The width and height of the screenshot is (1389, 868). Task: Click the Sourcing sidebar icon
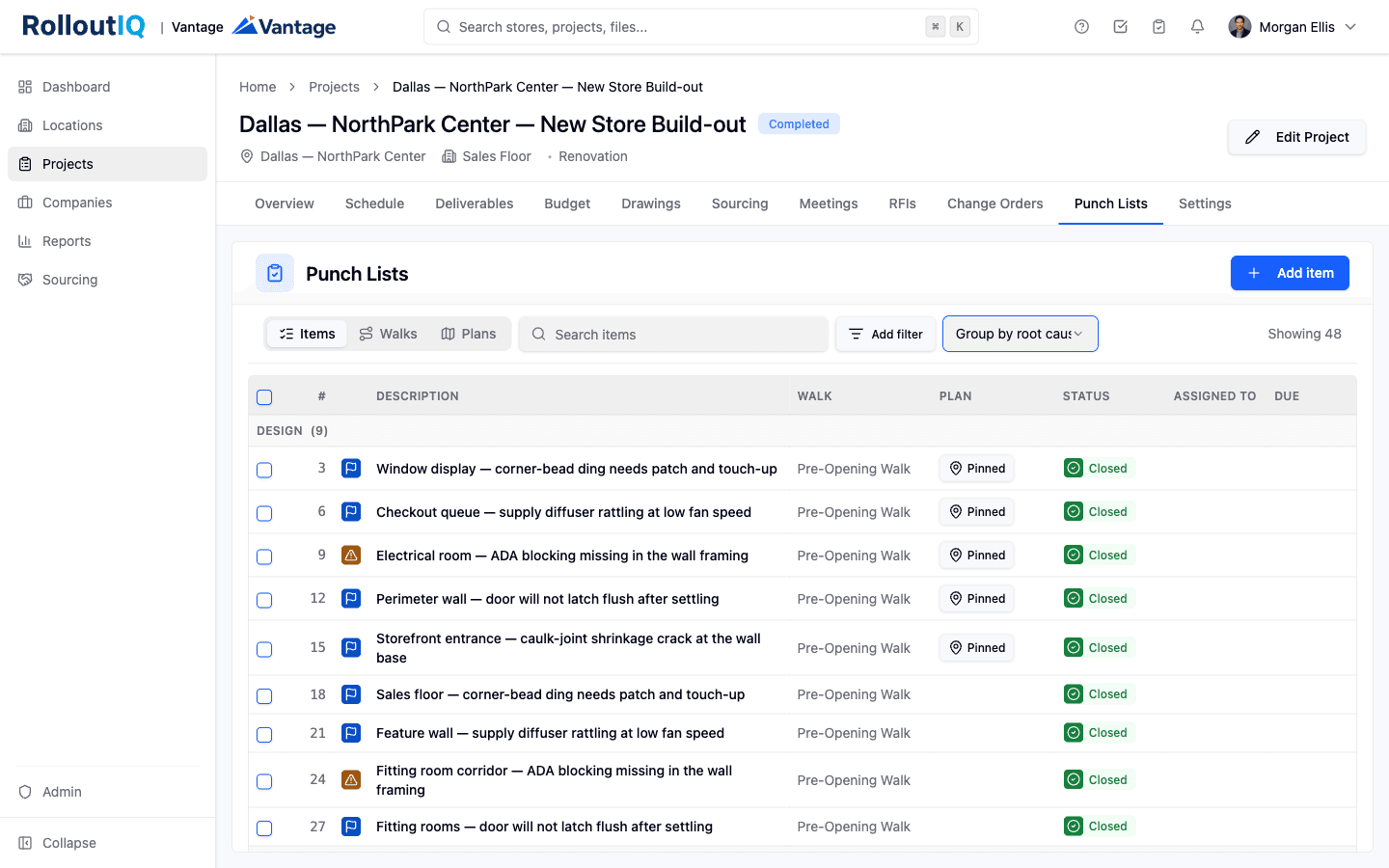click(25, 280)
